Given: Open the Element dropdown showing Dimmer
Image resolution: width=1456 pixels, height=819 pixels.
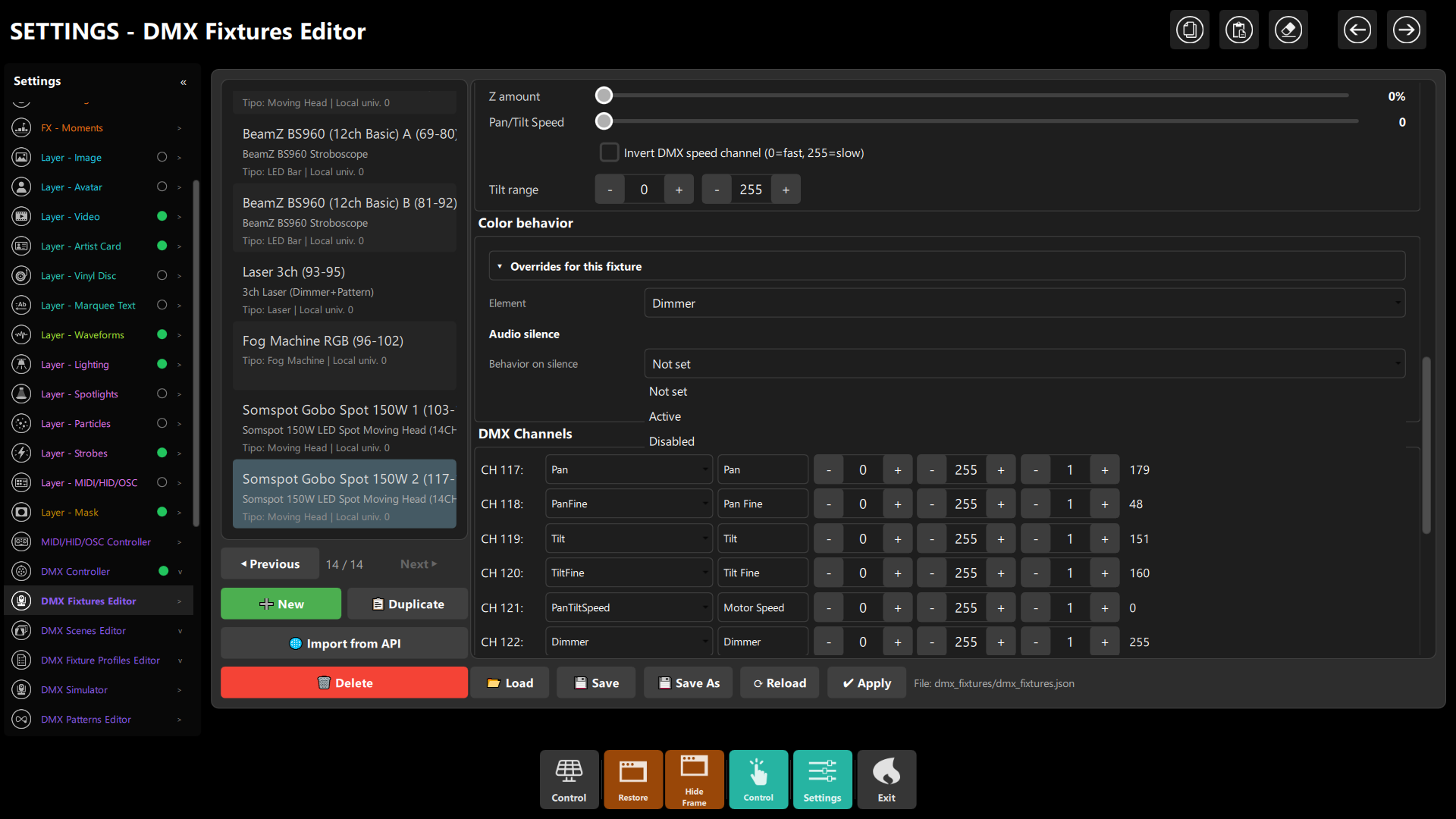Looking at the screenshot, I should [x=1025, y=303].
